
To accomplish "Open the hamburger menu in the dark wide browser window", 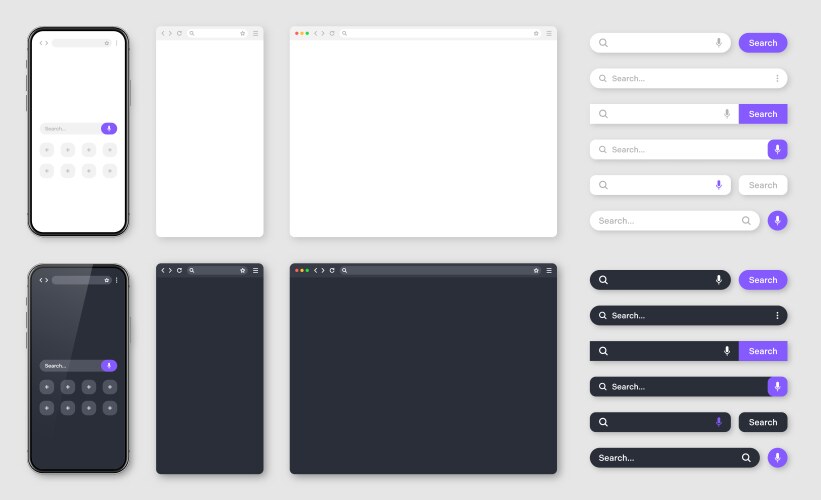I will 548,270.
